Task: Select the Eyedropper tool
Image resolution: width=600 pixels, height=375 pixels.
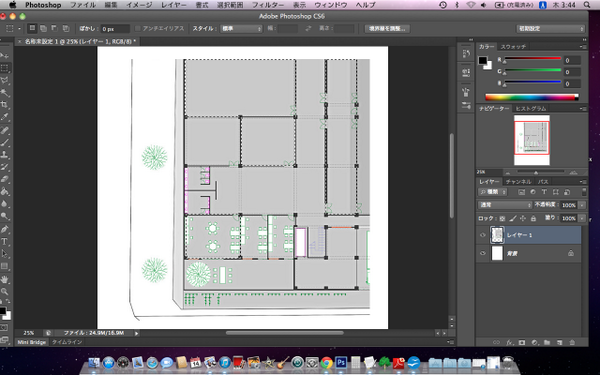Action: point(4,117)
